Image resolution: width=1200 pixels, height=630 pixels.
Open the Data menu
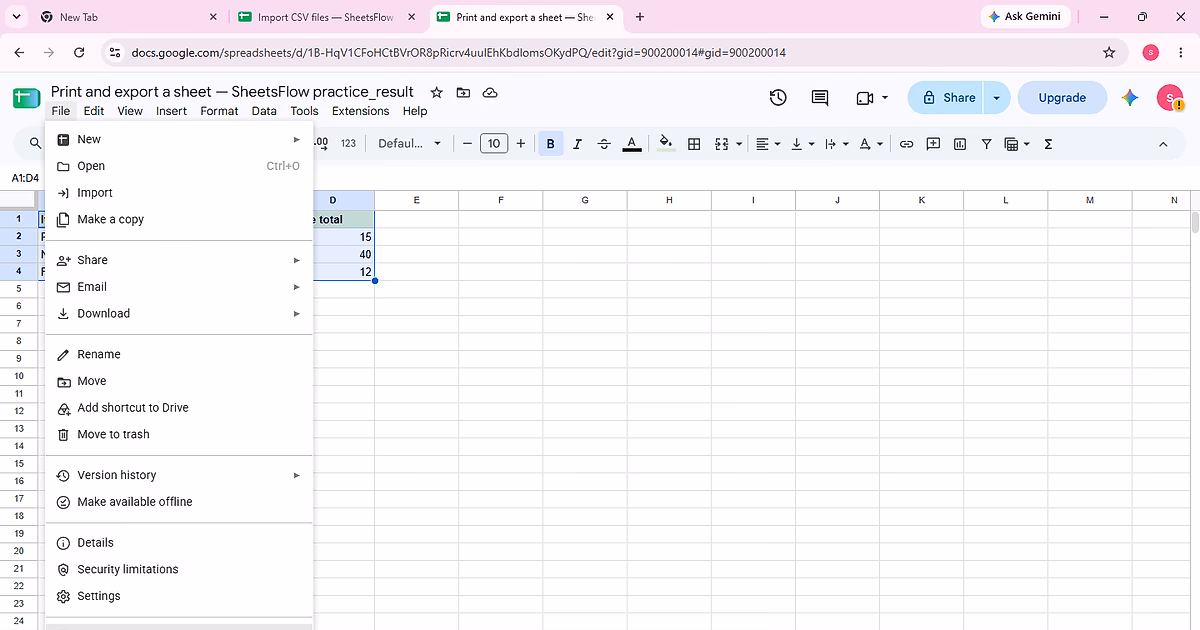264,111
